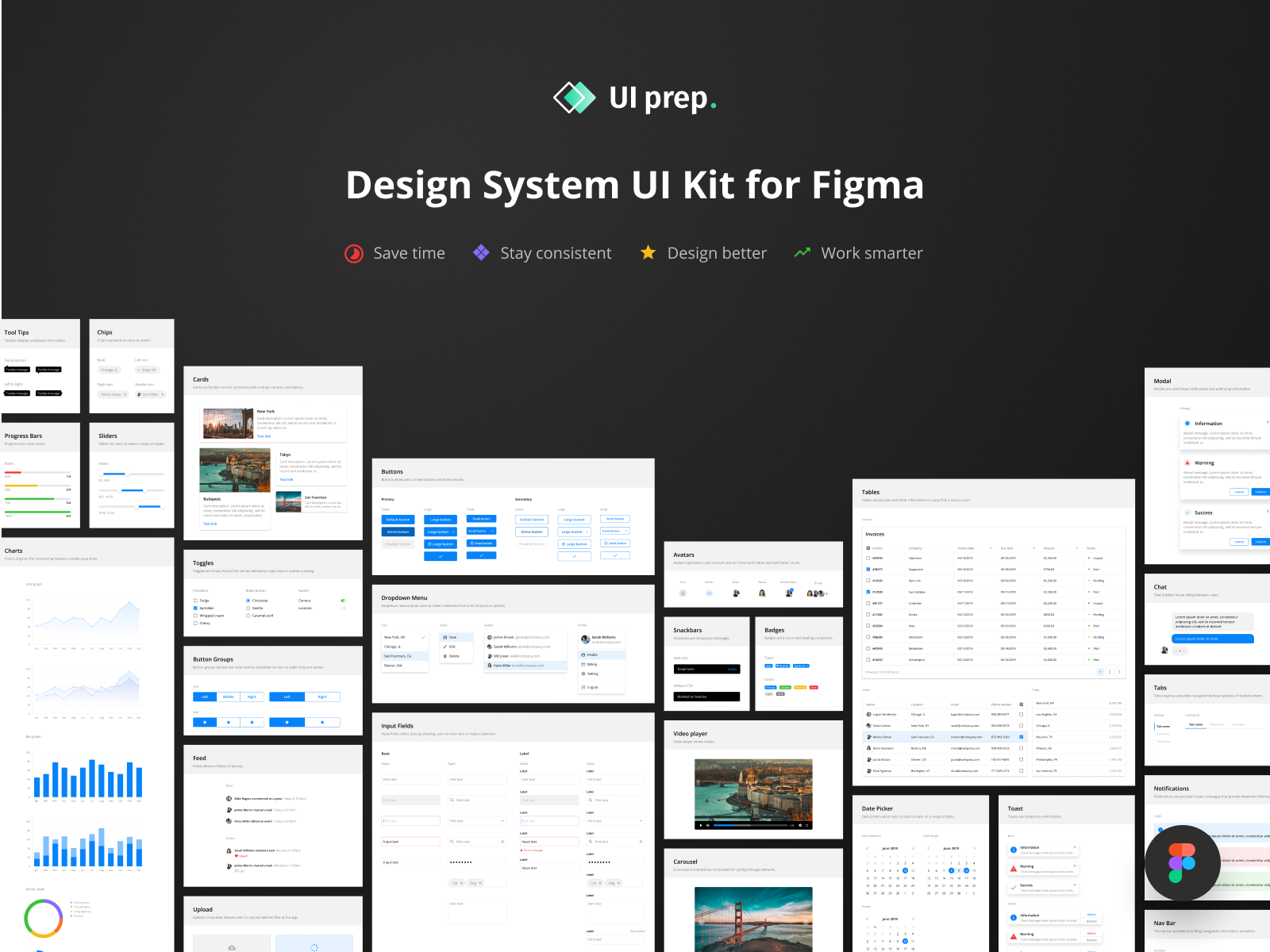Play the video of Budapest
Viewport: 1270px width, 952px height.
tap(701, 825)
